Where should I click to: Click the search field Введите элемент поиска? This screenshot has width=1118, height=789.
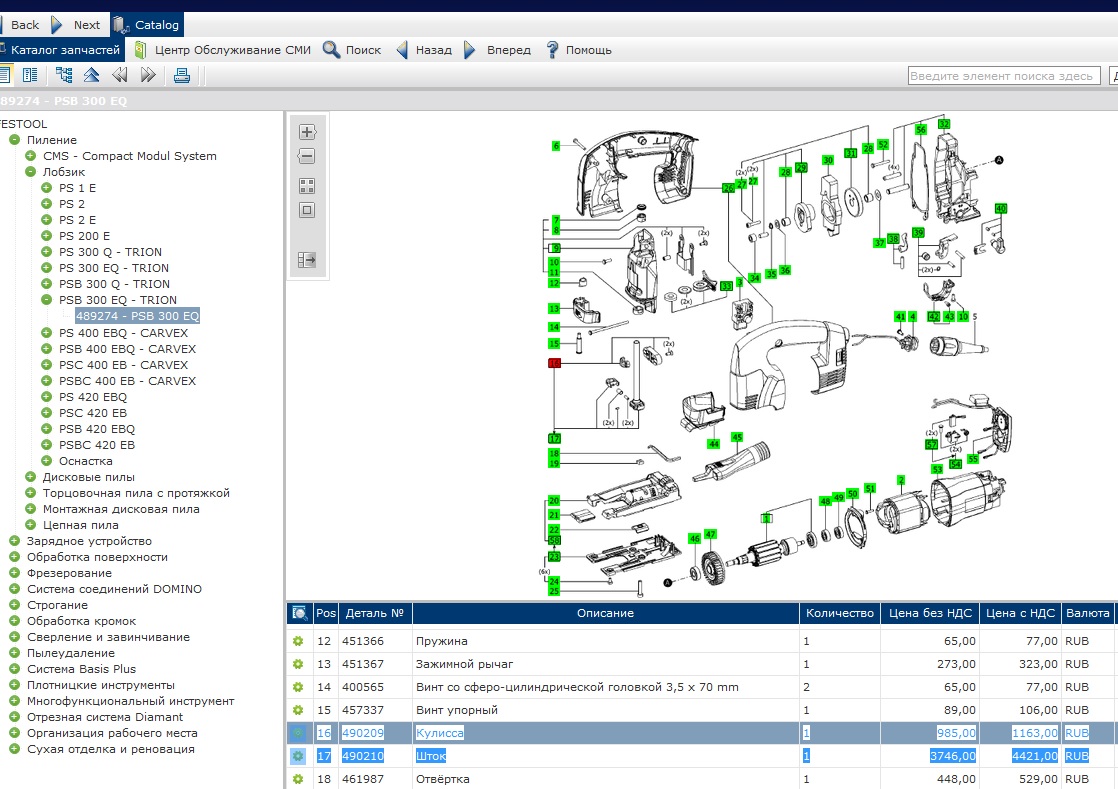point(1004,76)
